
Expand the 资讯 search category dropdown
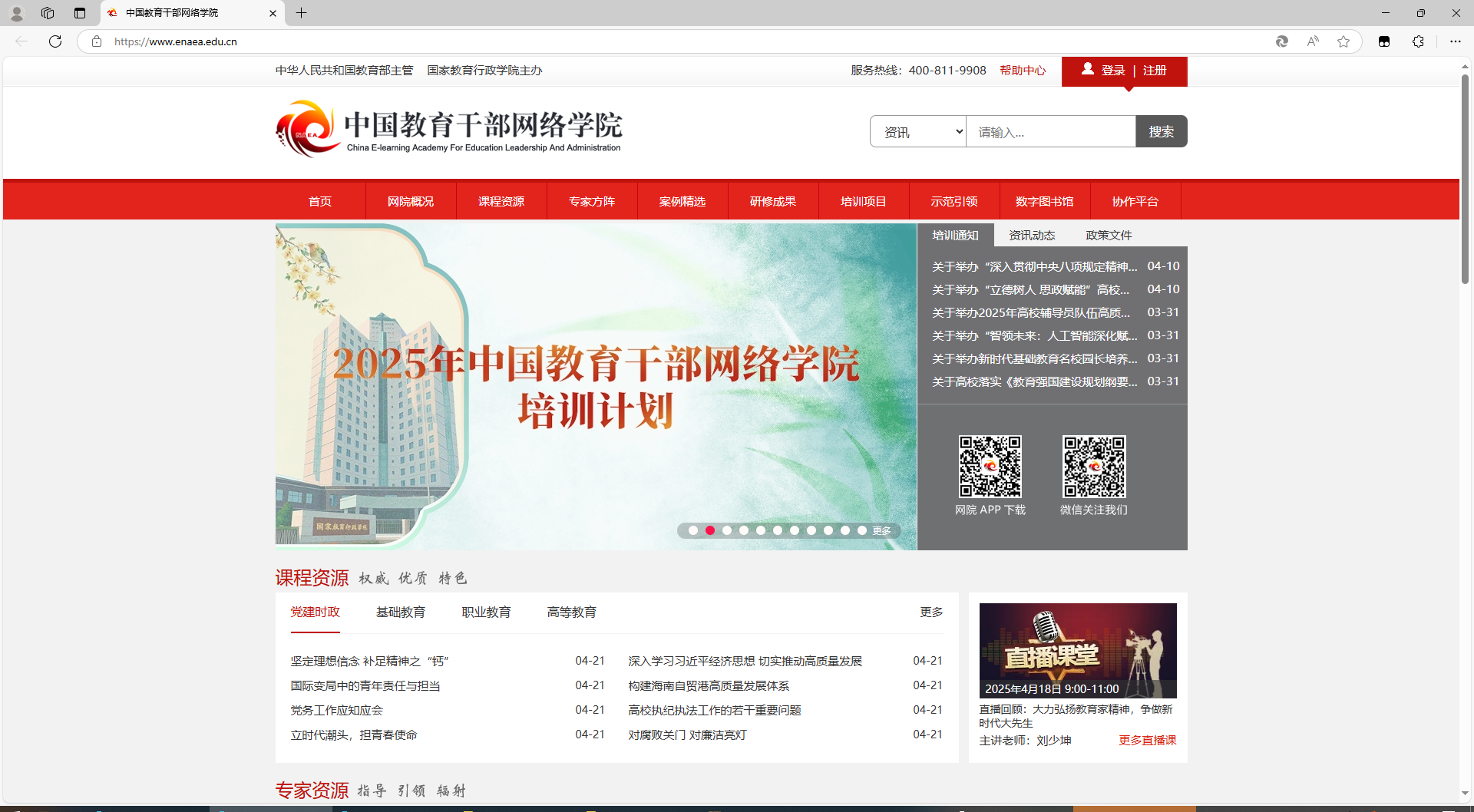pos(918,131)
